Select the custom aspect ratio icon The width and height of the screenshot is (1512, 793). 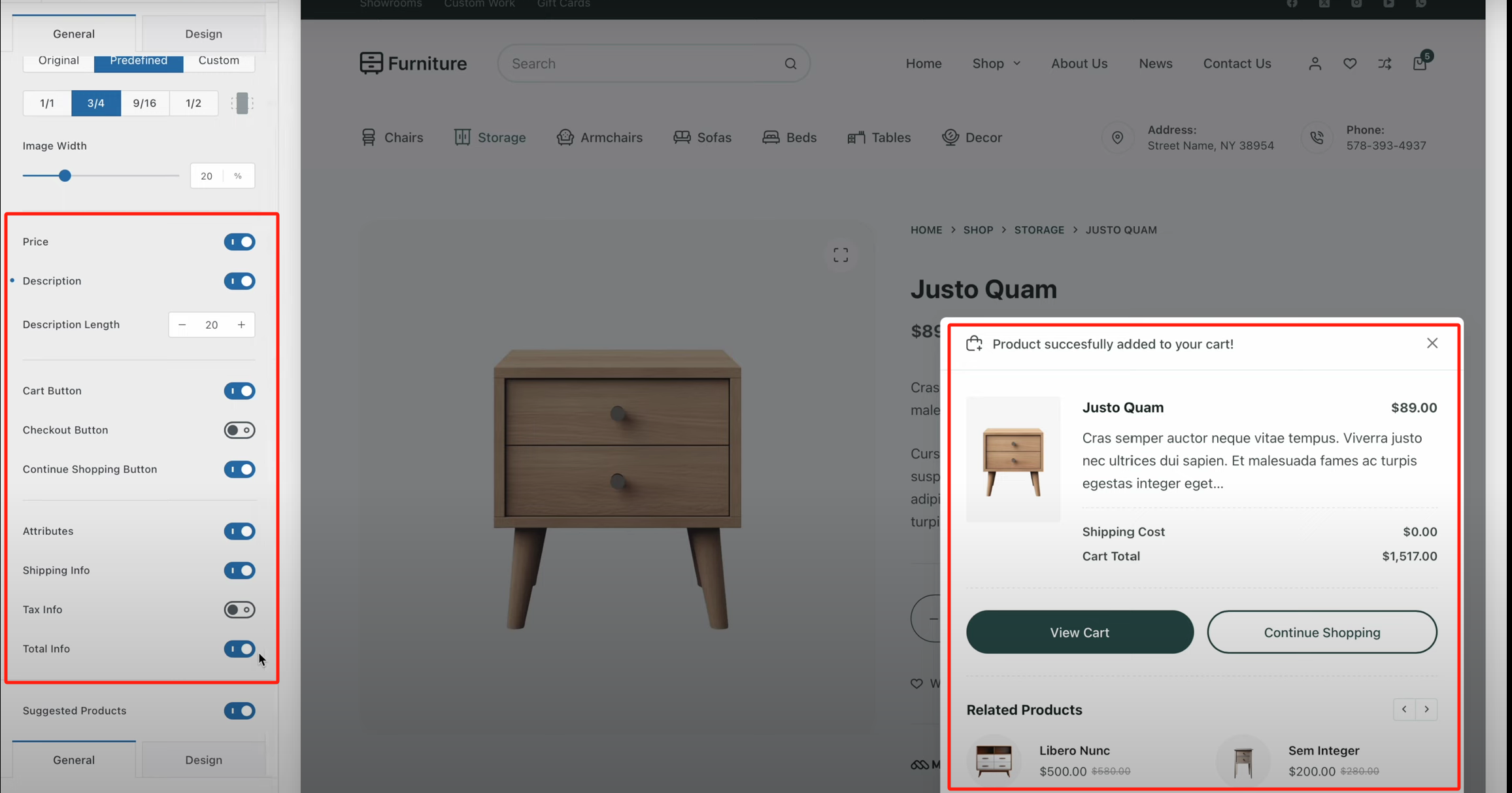pos(242,103)
